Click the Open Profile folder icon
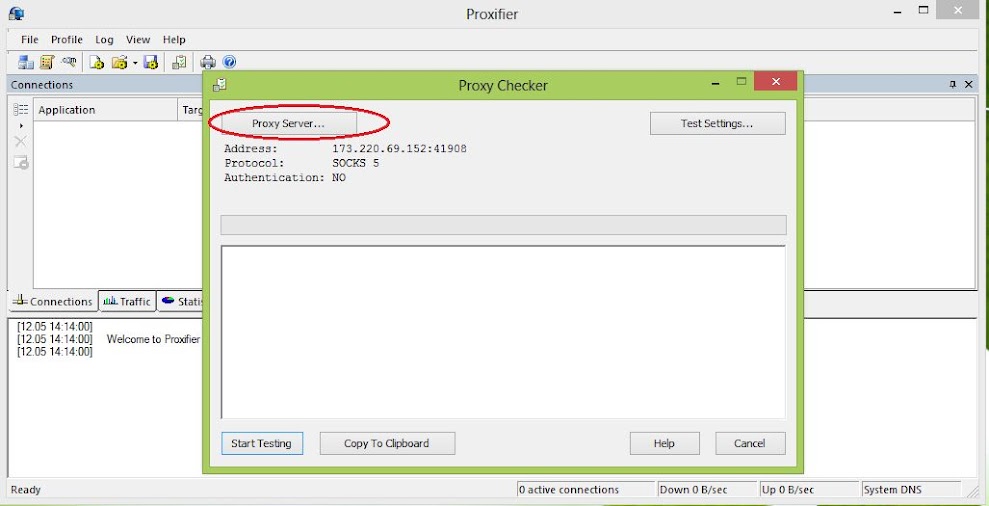The height and width of the screenshot is (506, 989). [x=119, y=62]
